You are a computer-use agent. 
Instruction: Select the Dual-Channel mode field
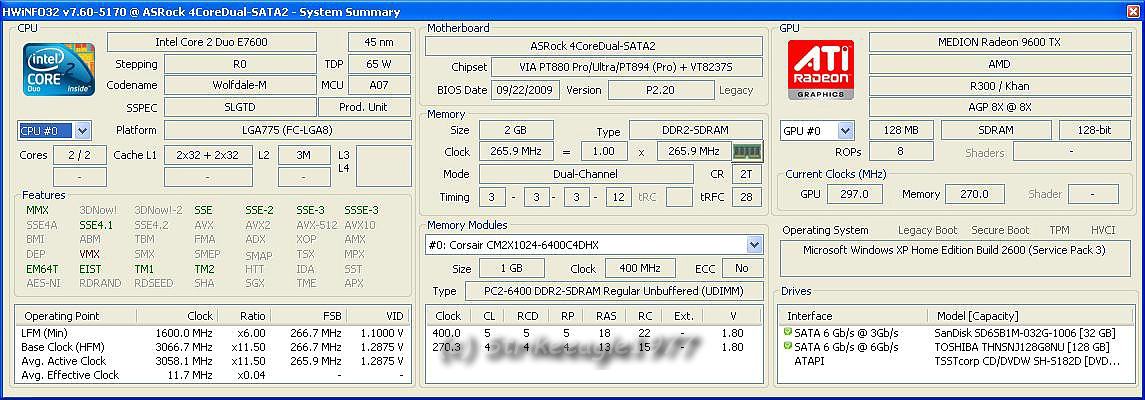click(586, 174)
